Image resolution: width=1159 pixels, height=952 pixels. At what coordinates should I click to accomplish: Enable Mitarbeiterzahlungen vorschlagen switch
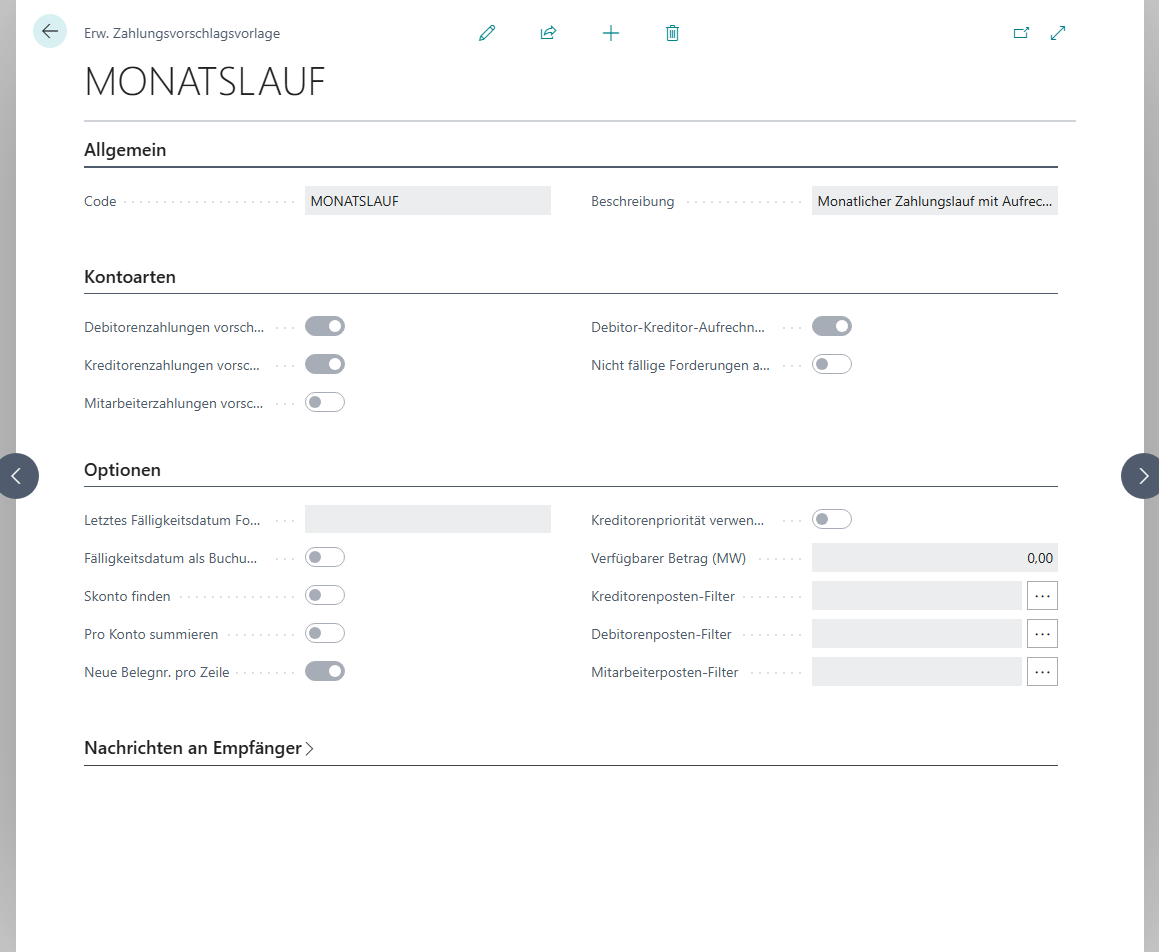(x=324, y=402)
